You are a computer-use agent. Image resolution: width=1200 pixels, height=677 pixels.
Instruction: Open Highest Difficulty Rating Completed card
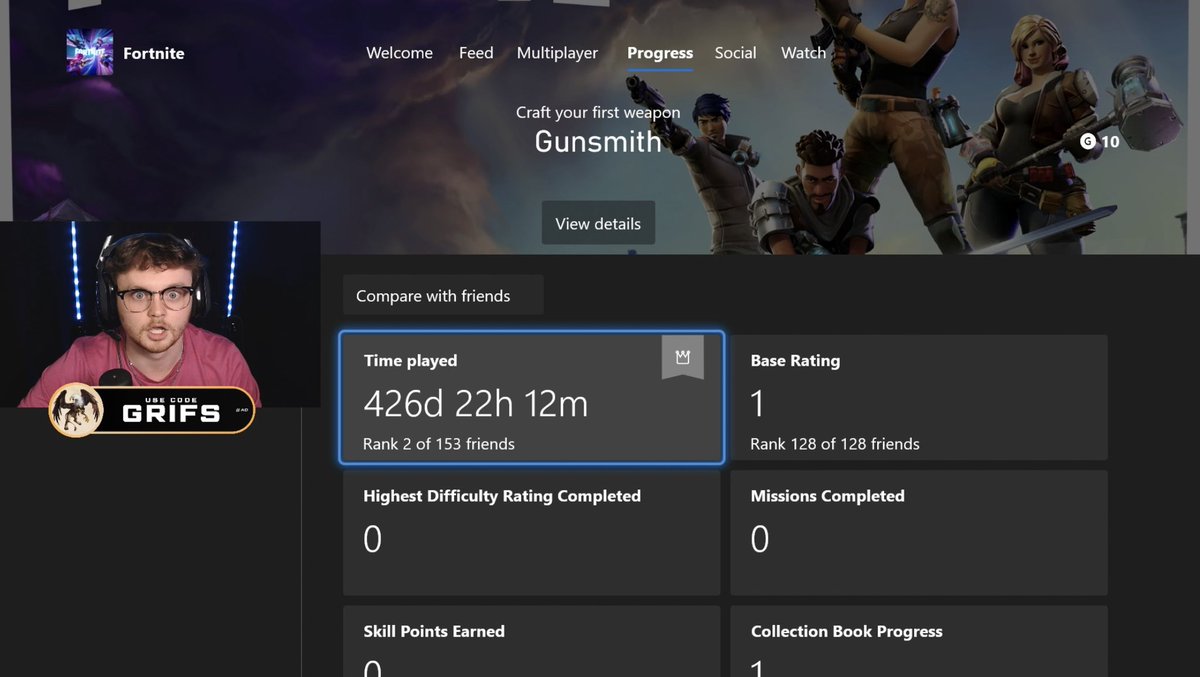[x=531, y=533]
